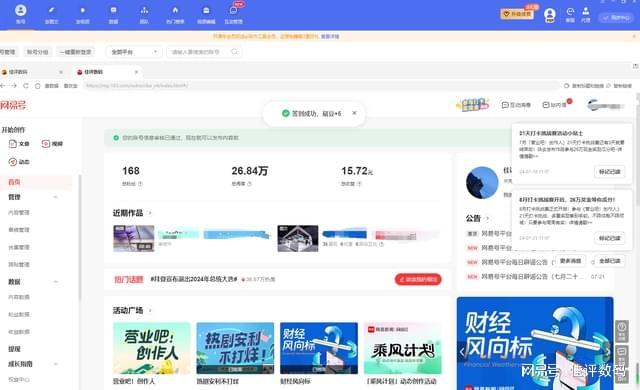640x390 pixels.
Task: Click the left sidebar vertical scrollbar
Action: 80,239
